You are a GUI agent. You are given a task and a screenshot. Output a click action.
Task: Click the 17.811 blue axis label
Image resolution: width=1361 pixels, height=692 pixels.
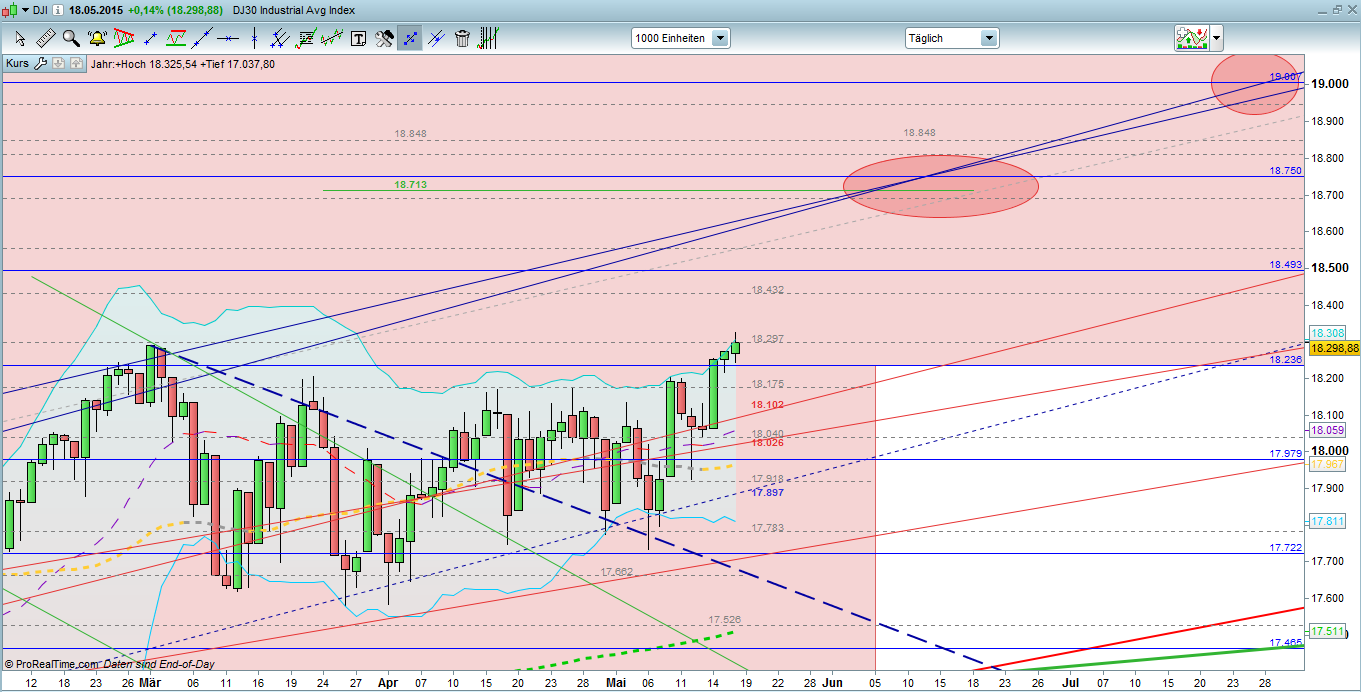1328,521
